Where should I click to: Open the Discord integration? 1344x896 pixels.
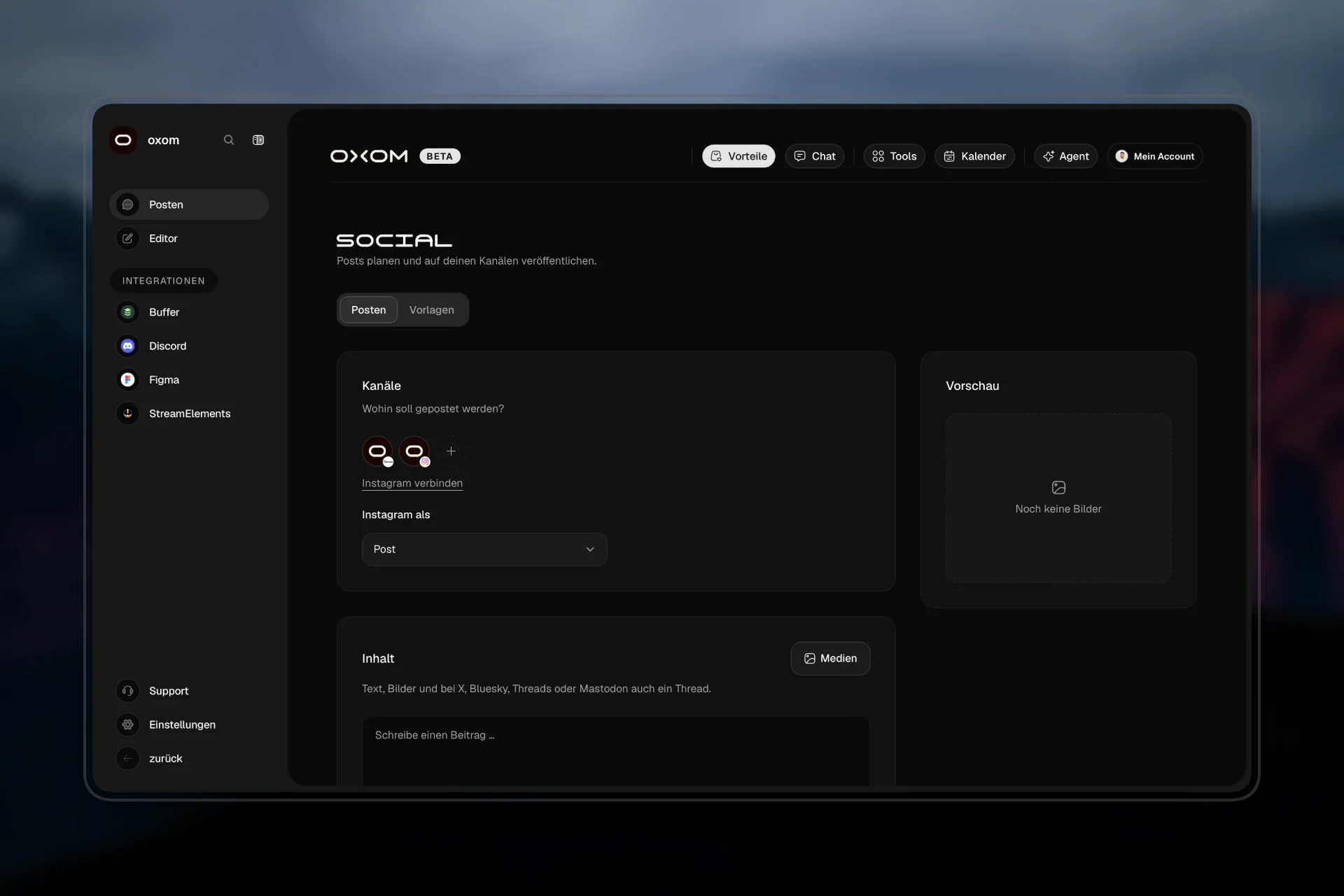pyautogui.click(x=189, y=346)
